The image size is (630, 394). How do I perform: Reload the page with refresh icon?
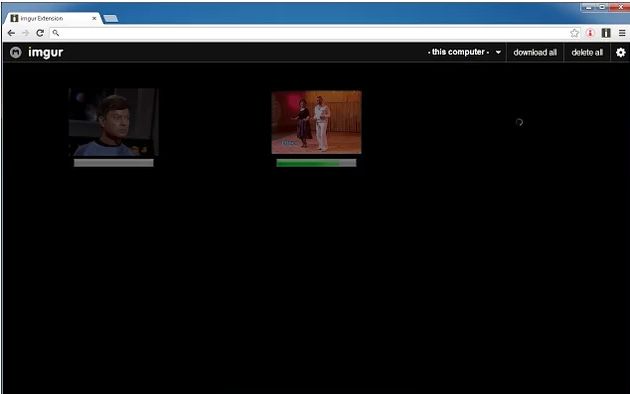click(40, 33)
